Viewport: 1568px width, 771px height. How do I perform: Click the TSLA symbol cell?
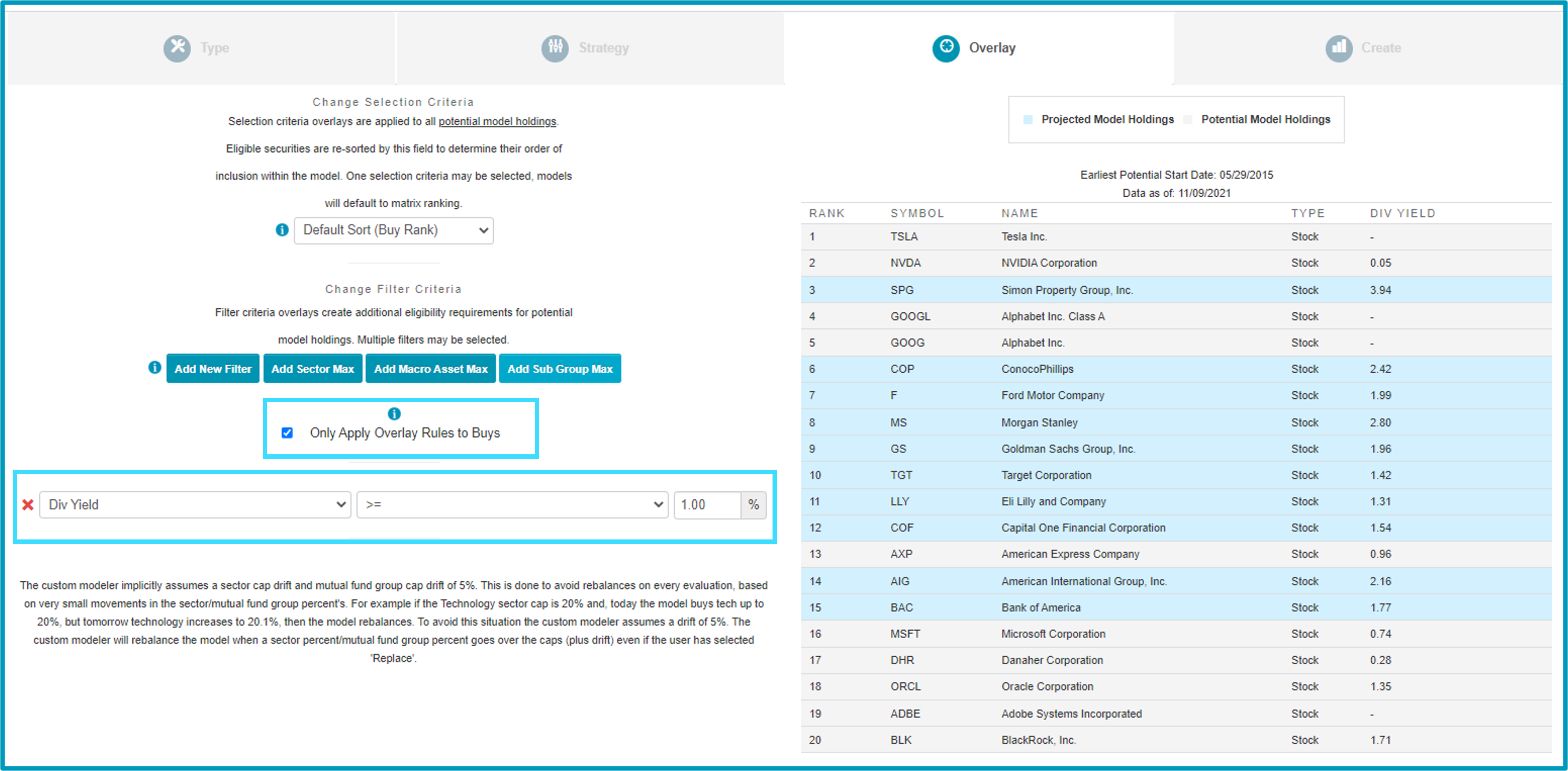904,236
